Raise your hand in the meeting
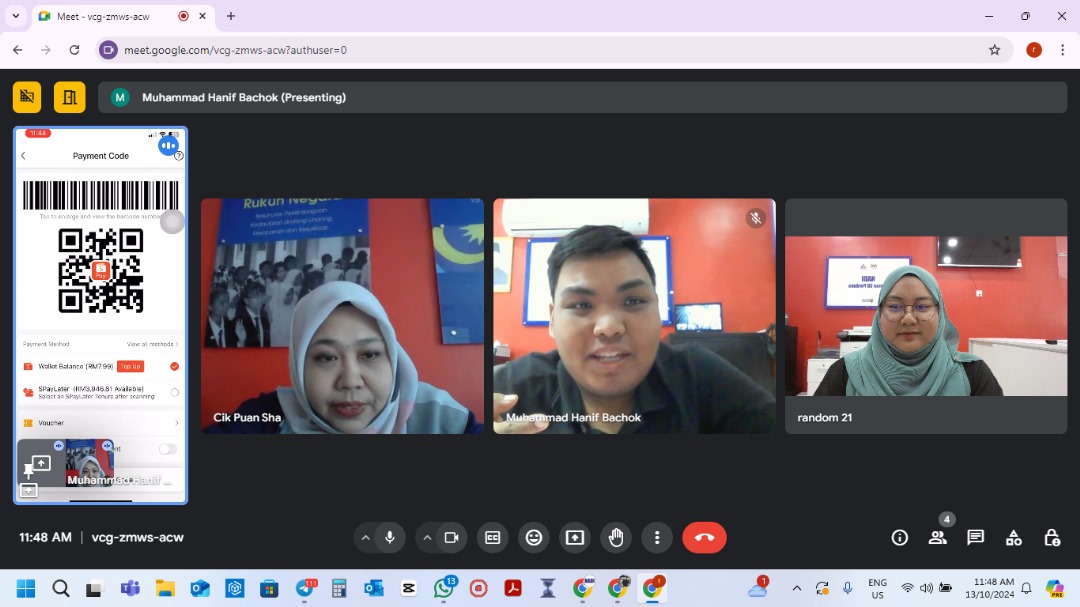The image size is (1080, 607). tap(616, 538)
